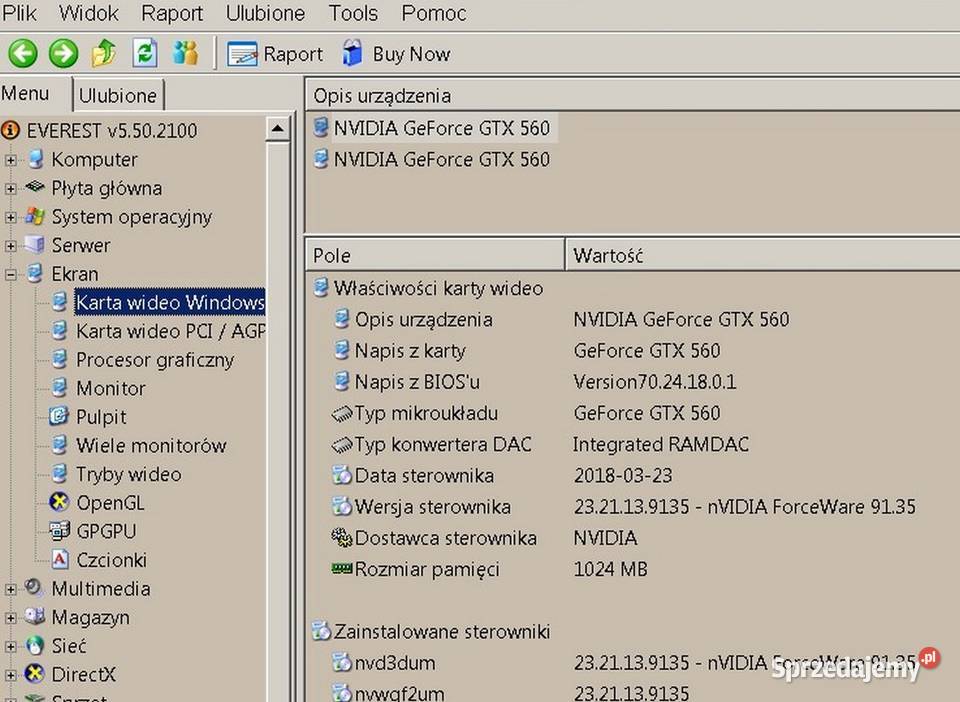Image resolution: width=960 pixels, height=702 pixels.
Task: Click the OpenGL icon in tree
Action: (59, 502)
